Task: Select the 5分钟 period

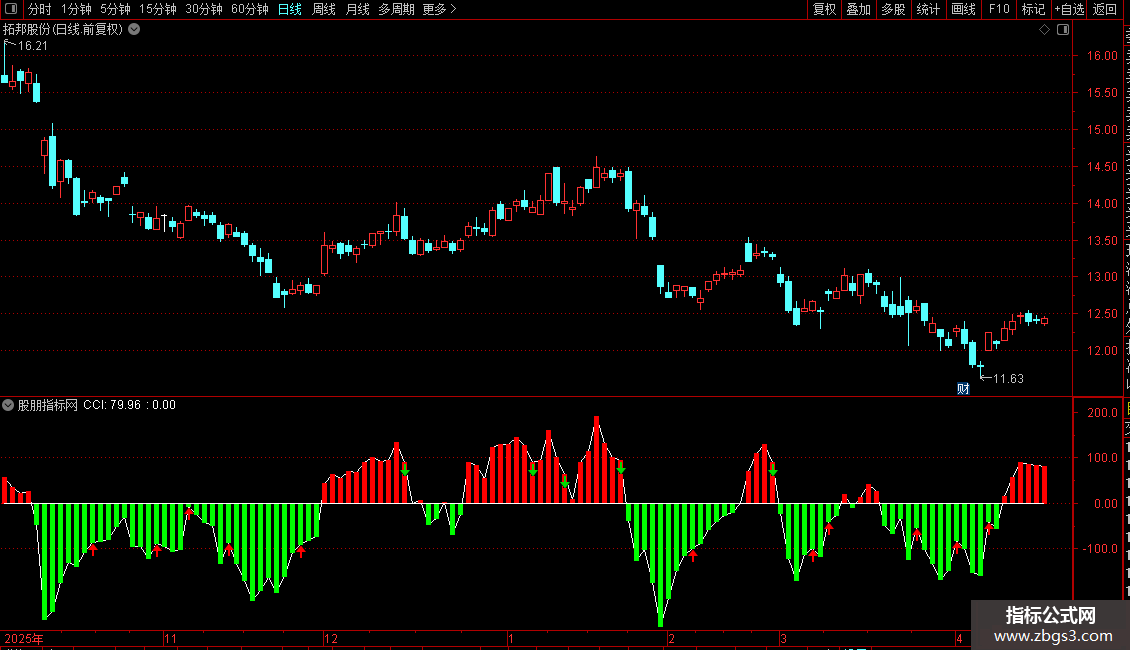Action: 115,9
